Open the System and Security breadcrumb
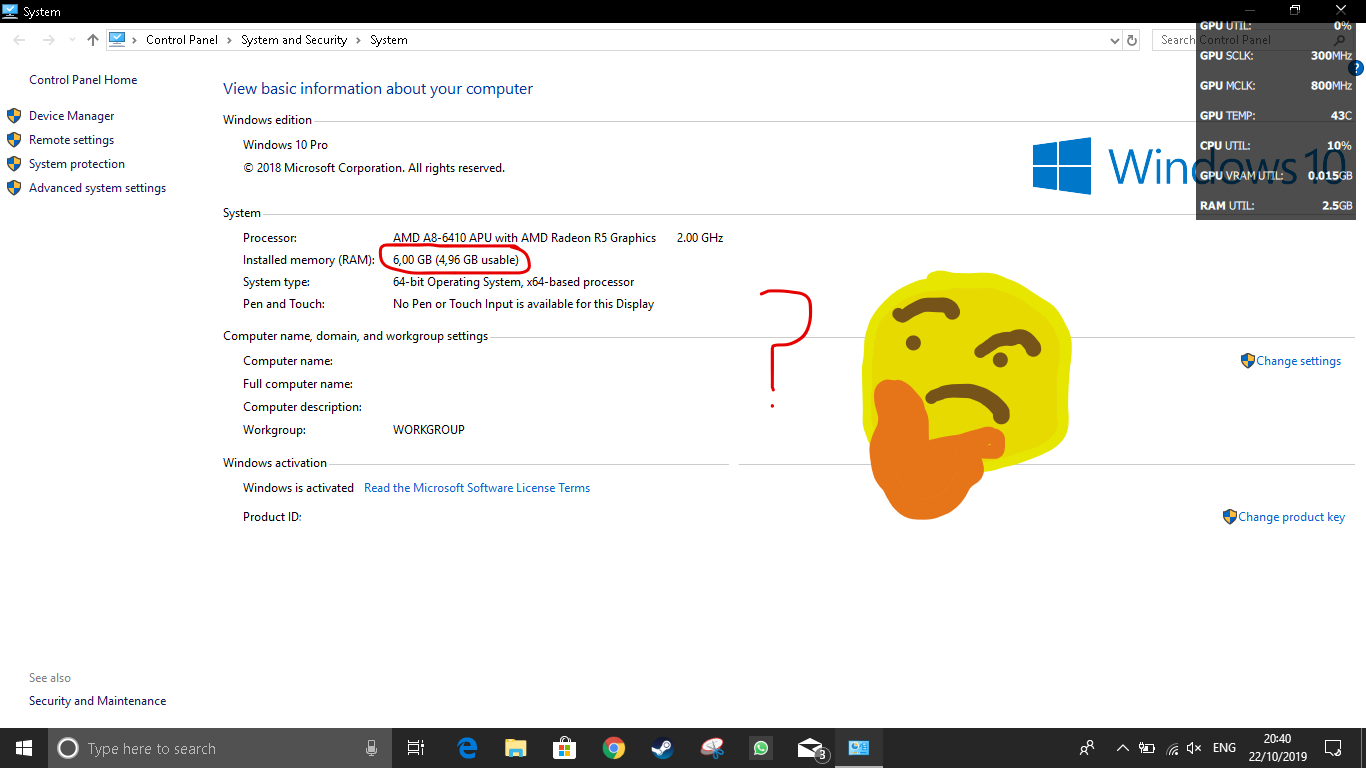 tap(294, 40)
